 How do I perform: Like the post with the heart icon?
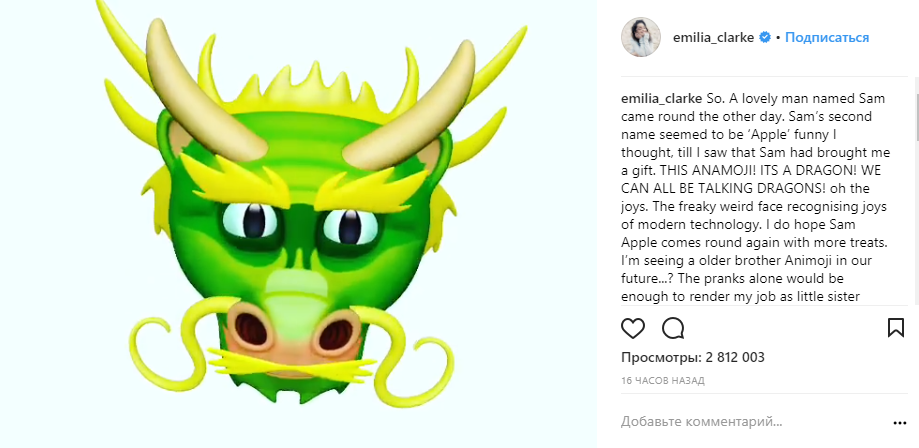633,328
